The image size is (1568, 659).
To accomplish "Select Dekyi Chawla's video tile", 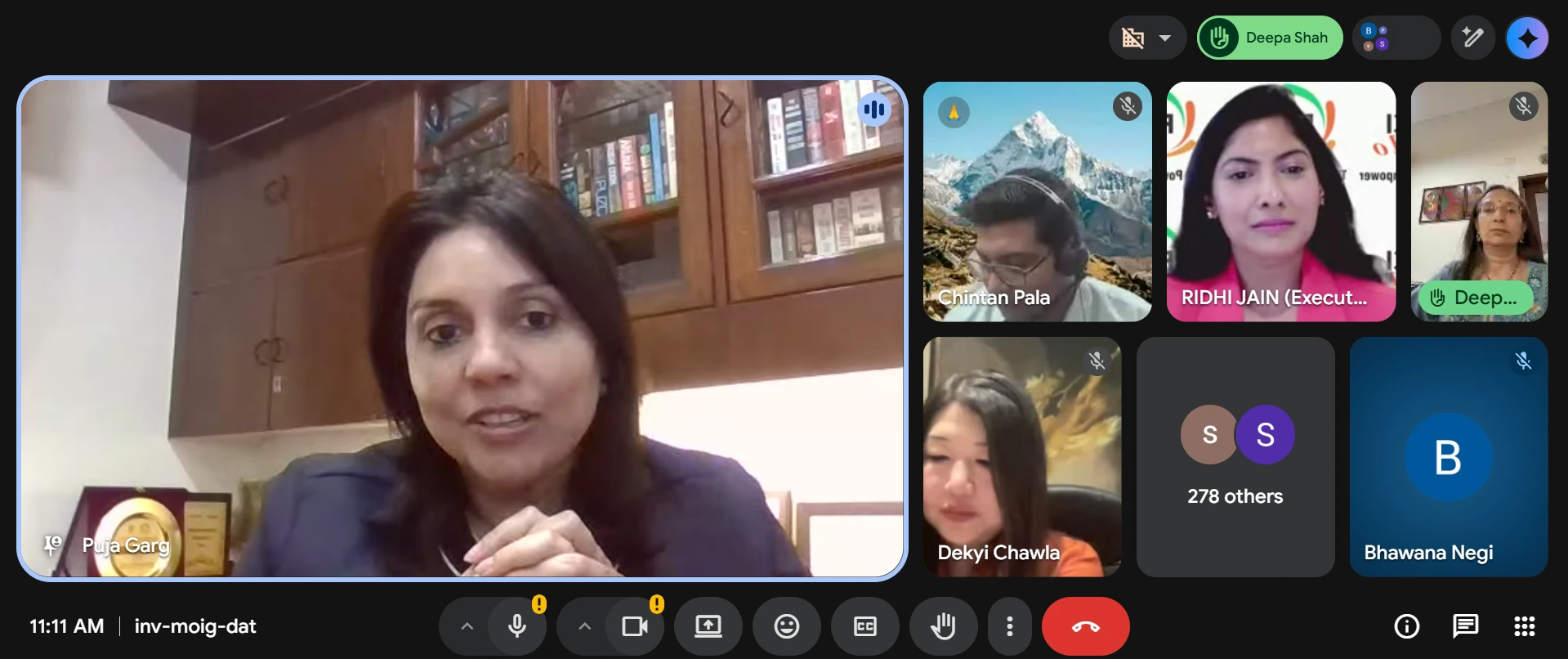I will 1021,456.
